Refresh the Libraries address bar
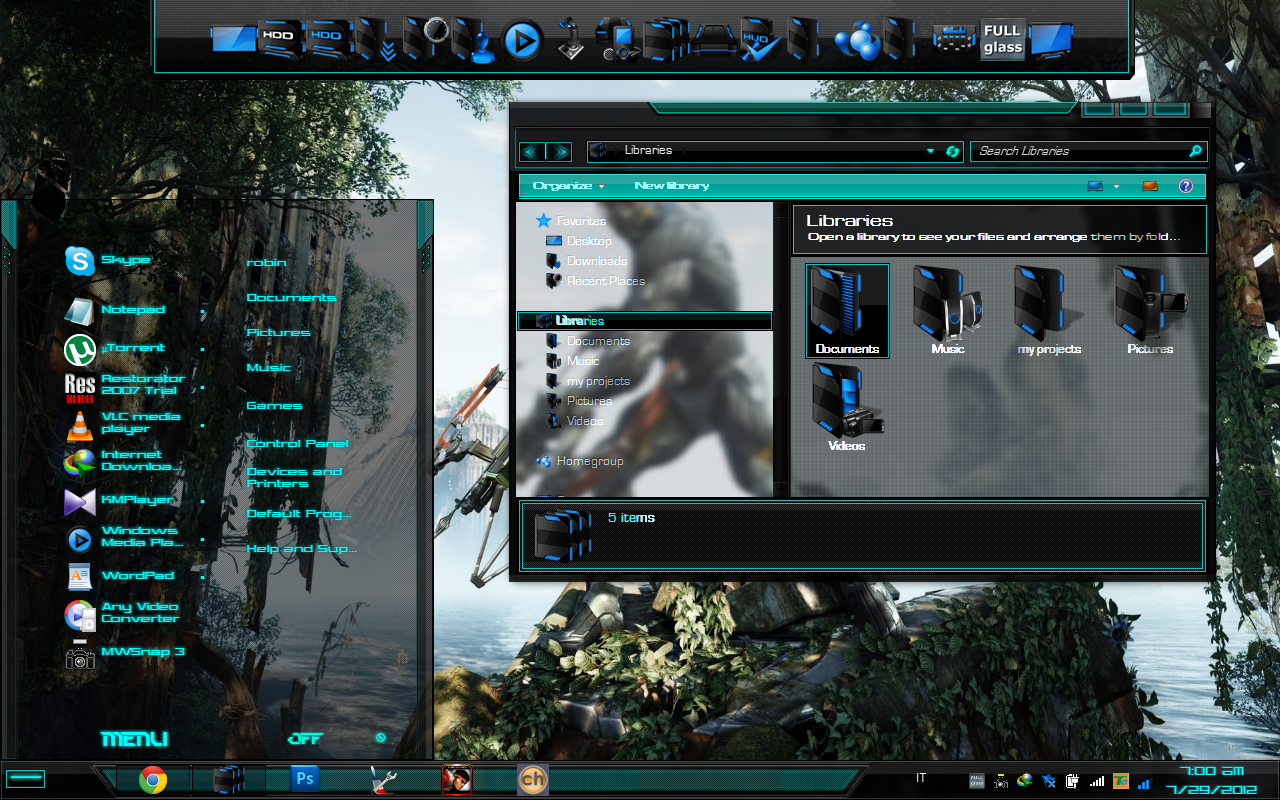The height and width of the screenshot is (800, 1280). [953, 151]
